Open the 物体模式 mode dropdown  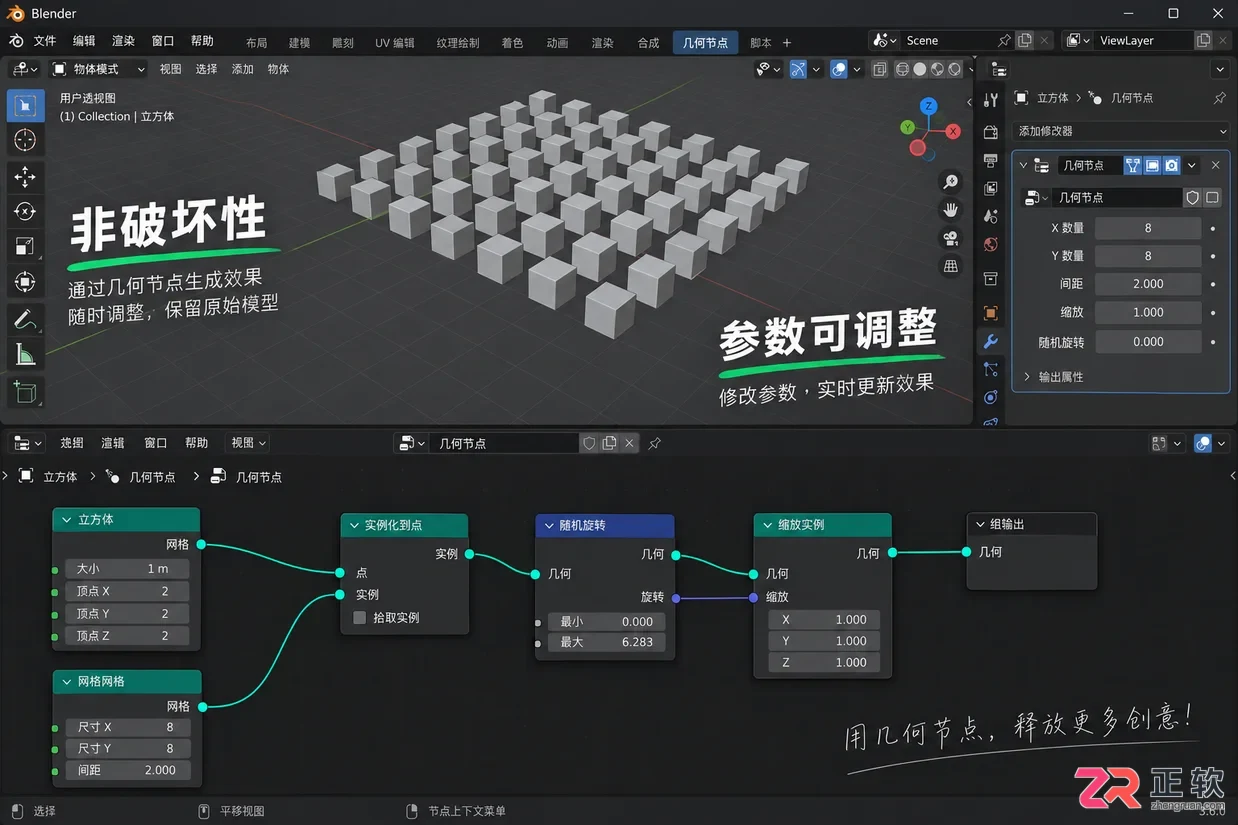point(98,69)
